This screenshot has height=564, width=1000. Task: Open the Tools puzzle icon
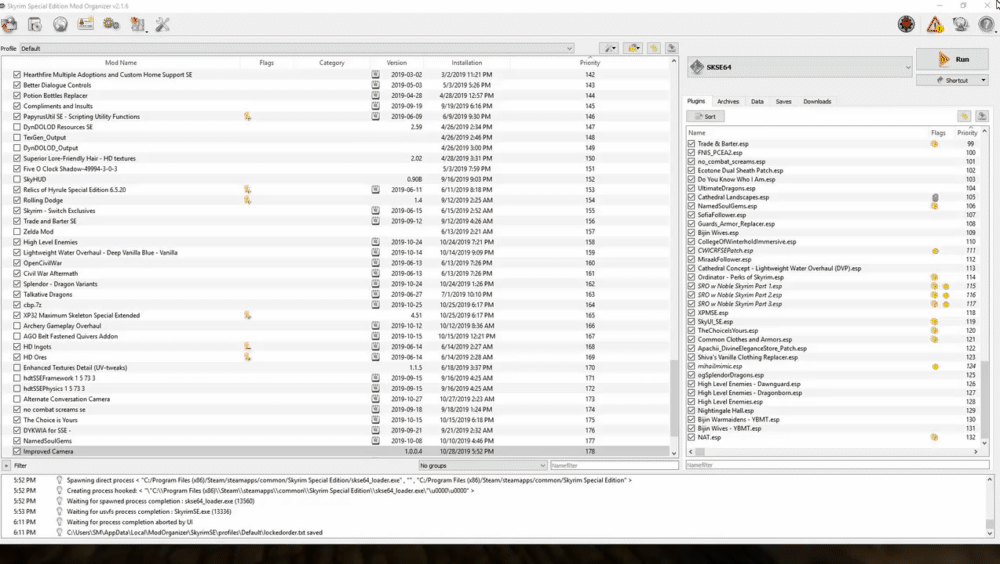click(x=138, y=25)
